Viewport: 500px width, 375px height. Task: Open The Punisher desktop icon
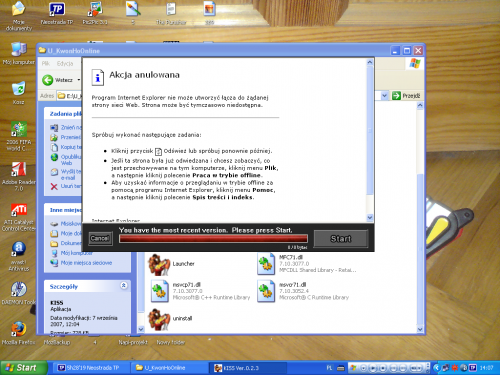point(171,13)
